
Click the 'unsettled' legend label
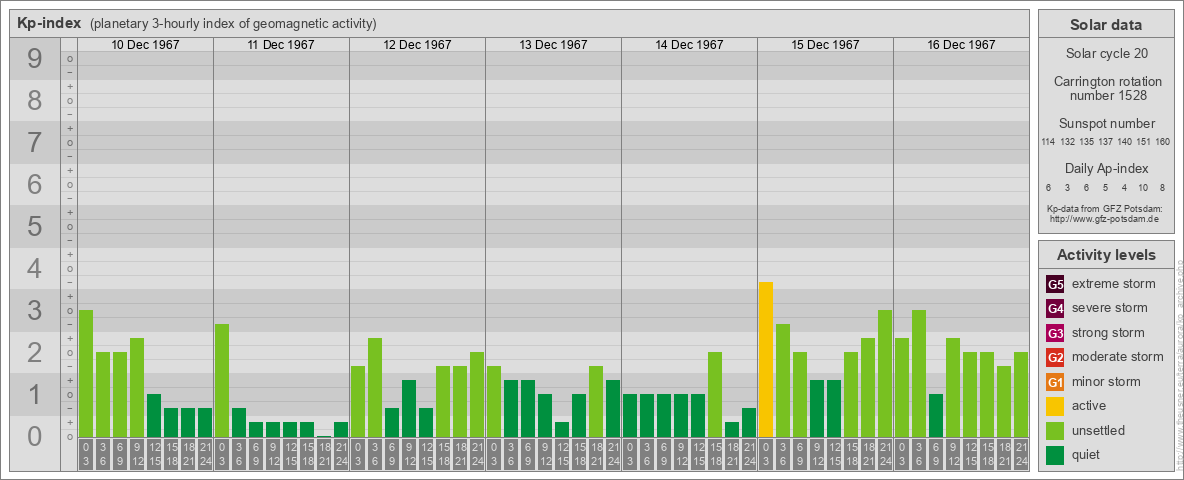1099,431
